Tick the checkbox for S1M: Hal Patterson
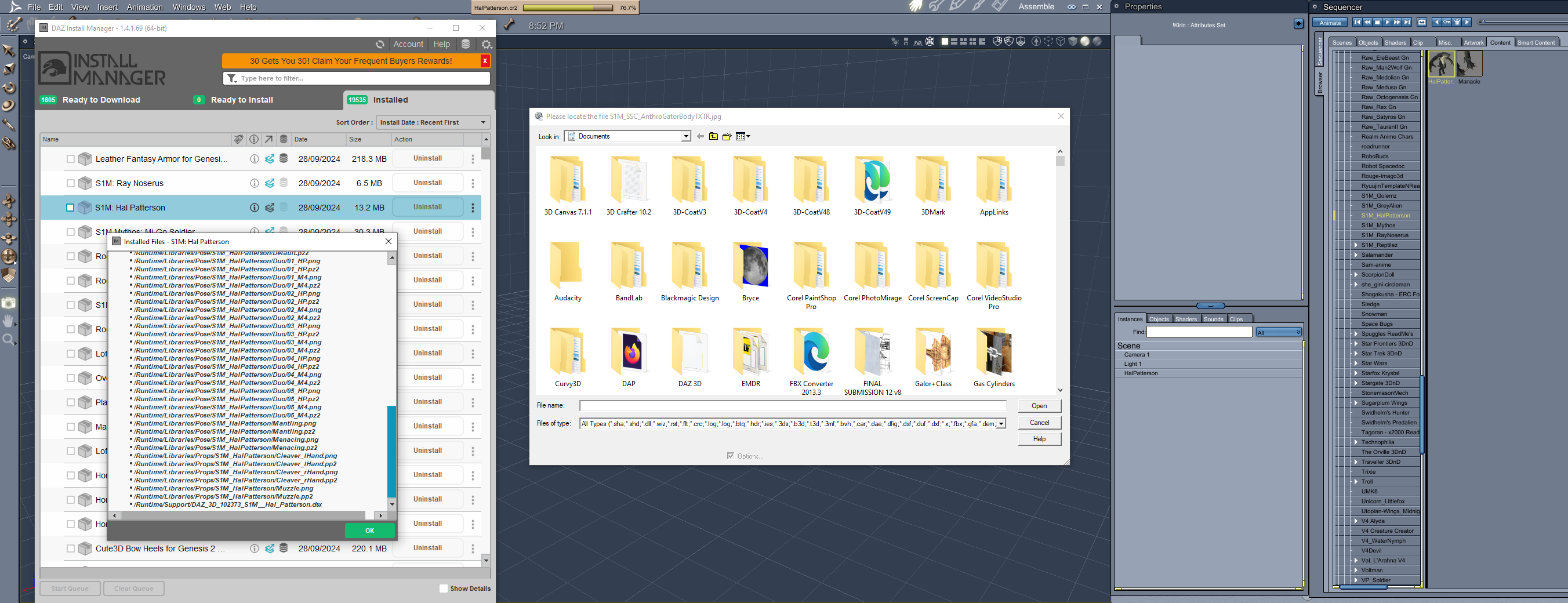The image size is (1568, 603). coord(70,208)
